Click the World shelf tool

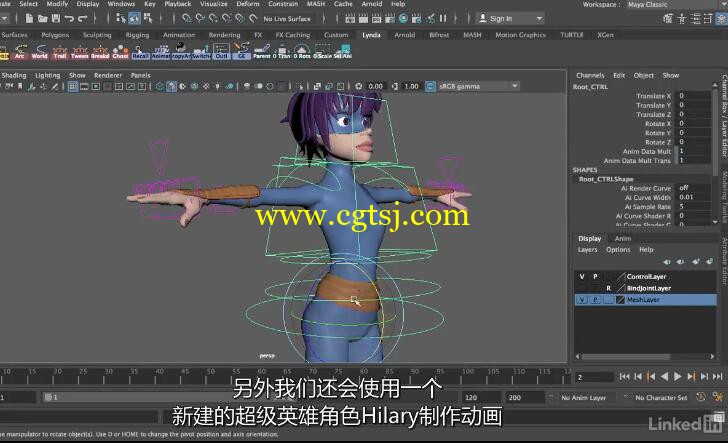(39, 51)
